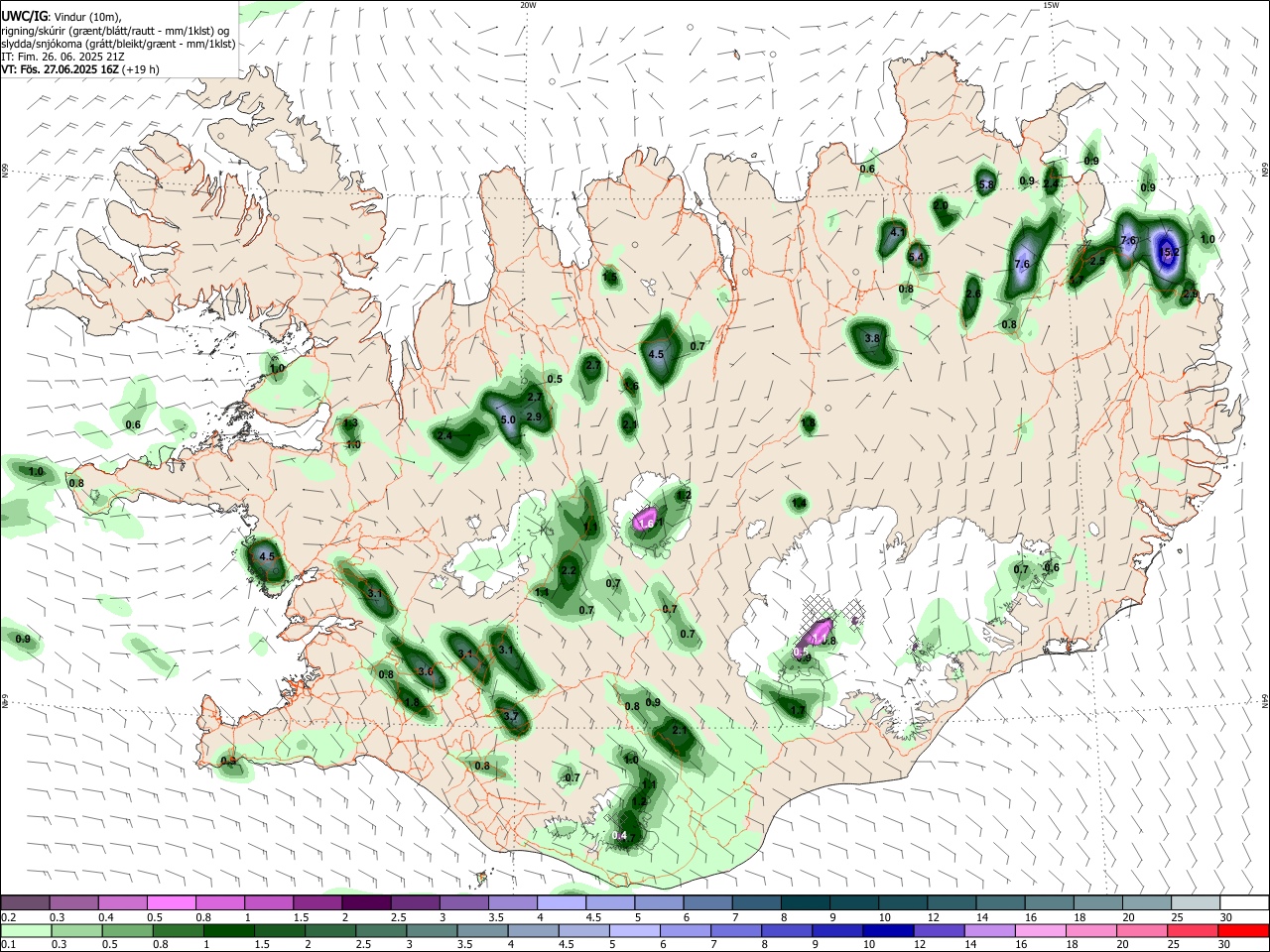Pick the dark navy 10–12 swatch in rain legend

[x=886, y=930]
